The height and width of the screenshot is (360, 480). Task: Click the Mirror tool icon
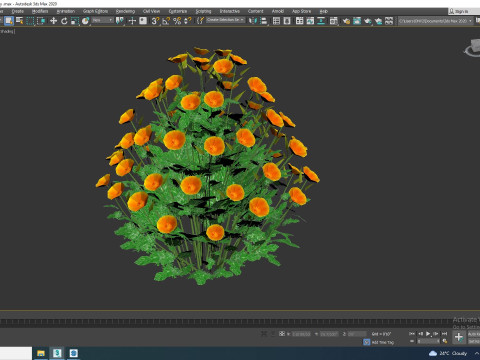253,21
